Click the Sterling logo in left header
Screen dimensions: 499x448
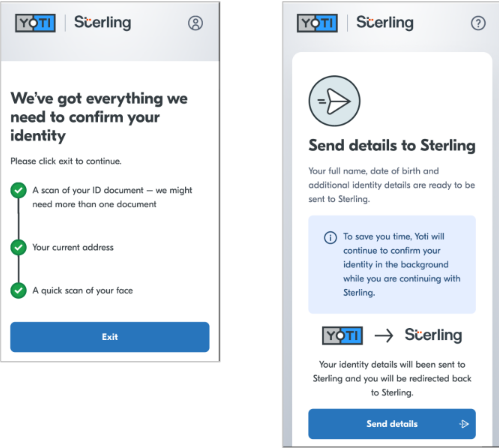tap(103, 23)
